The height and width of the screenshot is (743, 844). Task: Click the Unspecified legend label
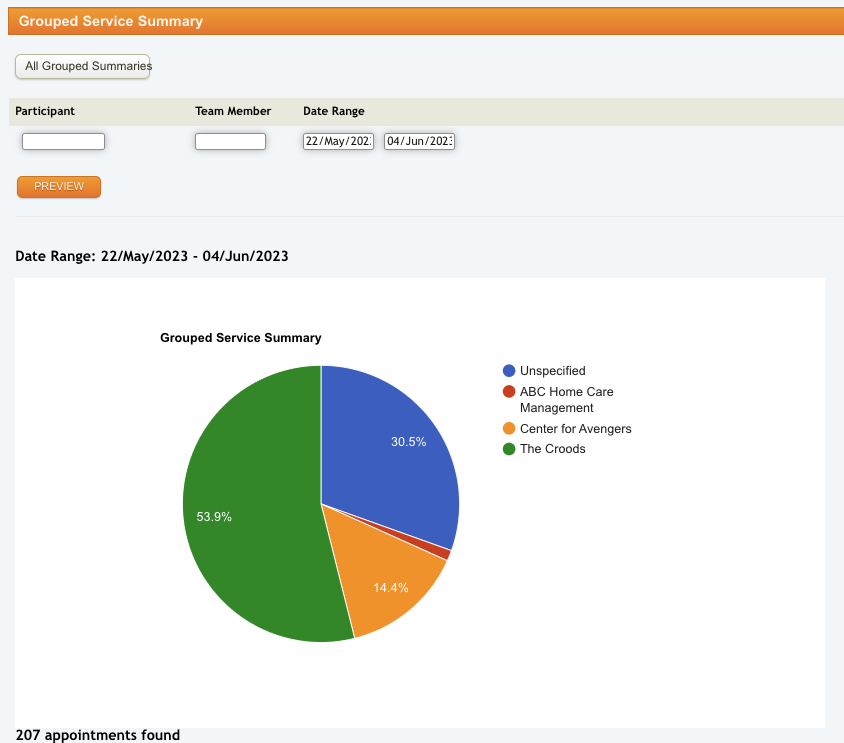(552, 370)
